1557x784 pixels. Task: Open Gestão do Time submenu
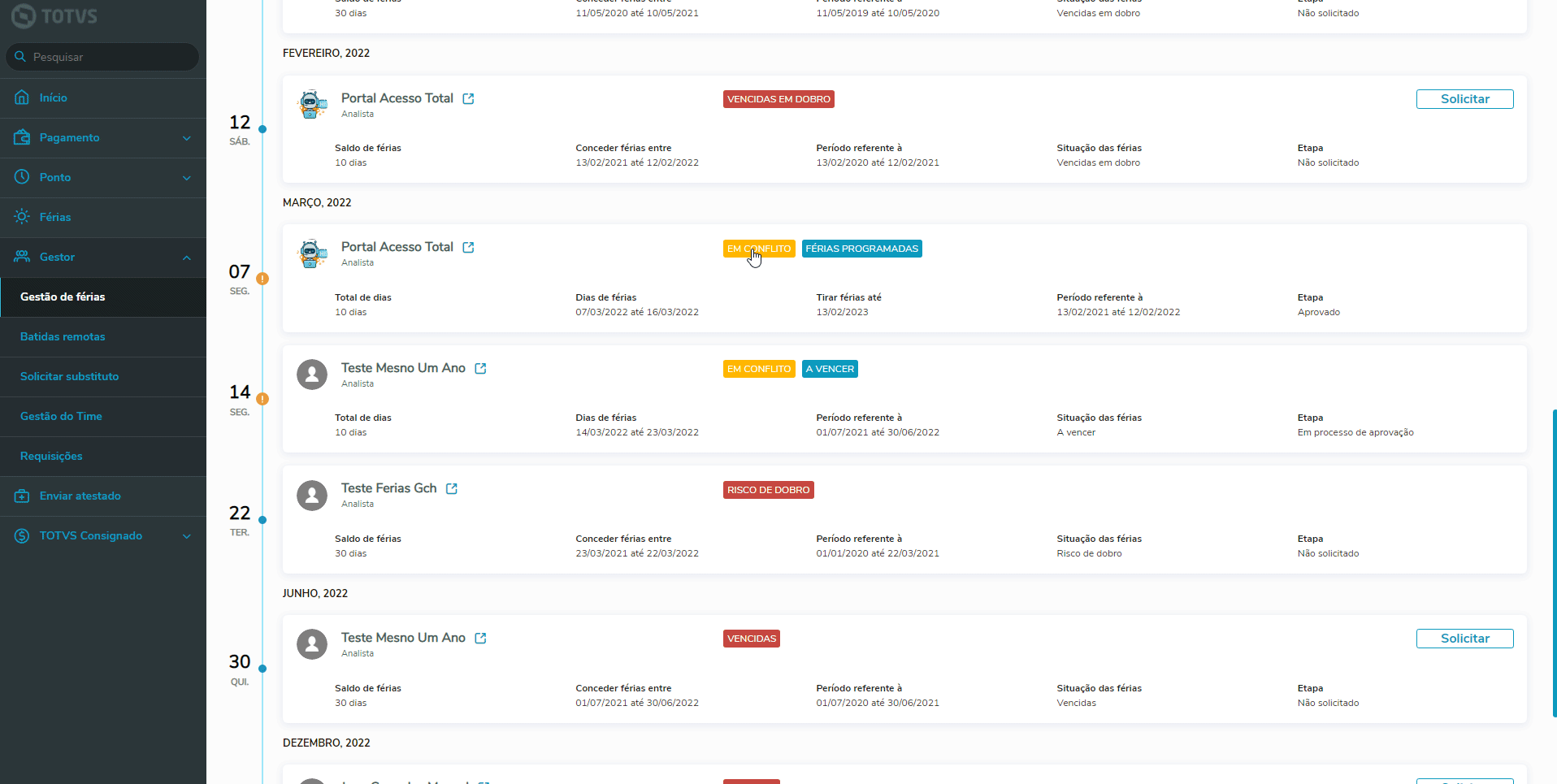(103, 416)
